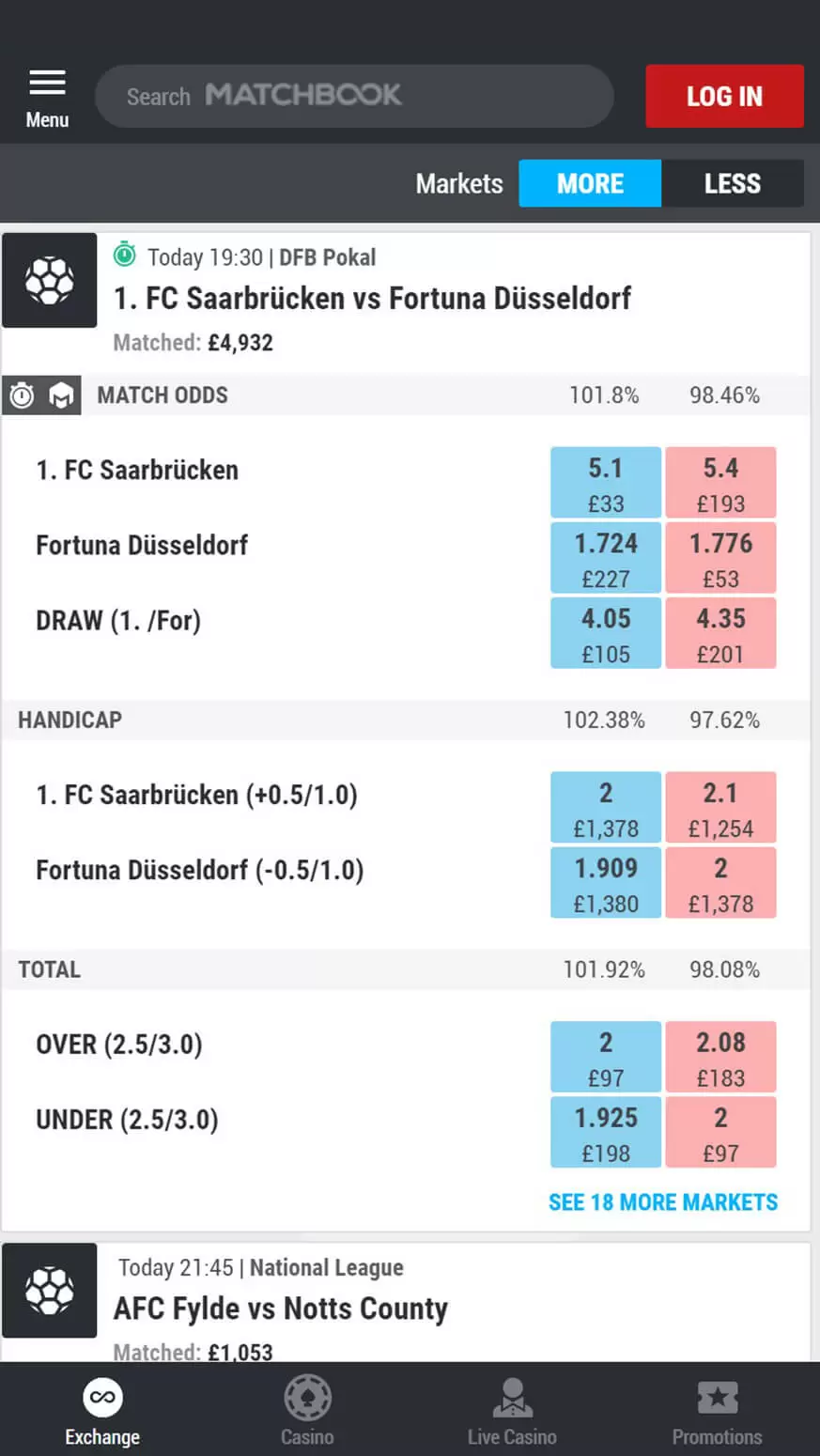Open the Promotions star ticket icon

(x=717, y=1400)
